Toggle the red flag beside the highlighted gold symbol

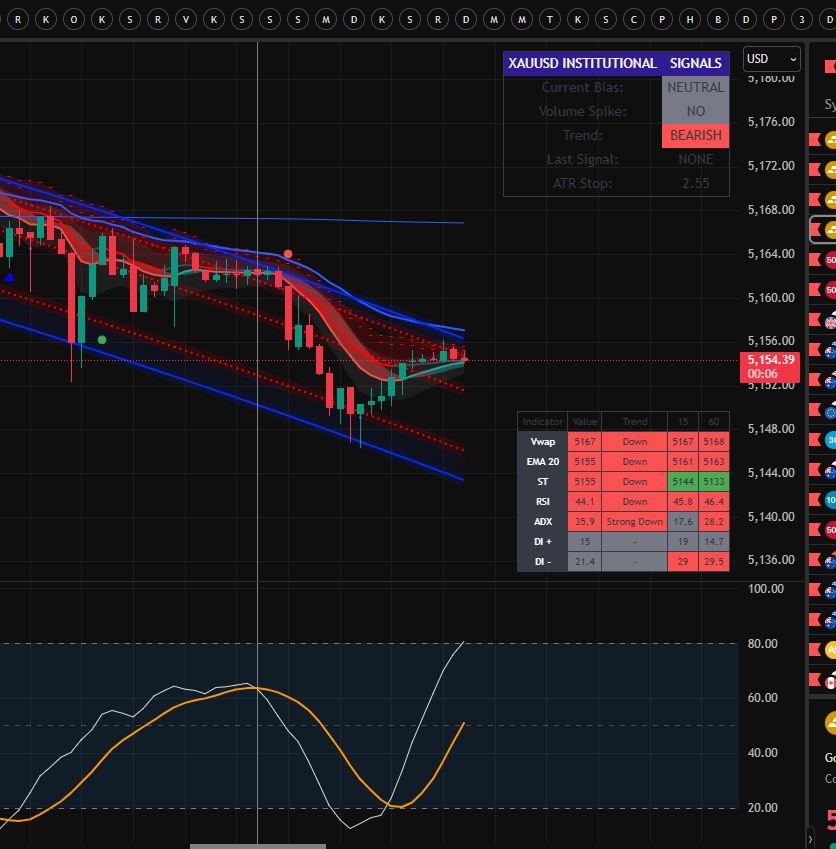815,230
